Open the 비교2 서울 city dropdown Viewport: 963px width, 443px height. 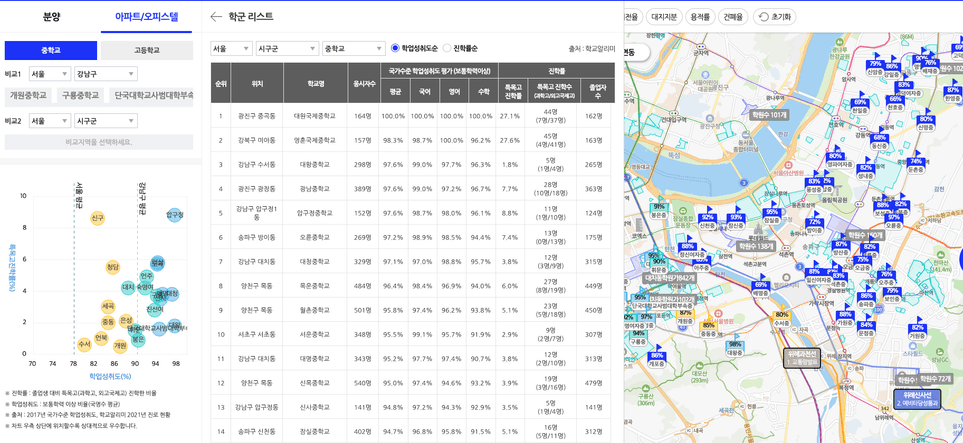tap(49, 121)
